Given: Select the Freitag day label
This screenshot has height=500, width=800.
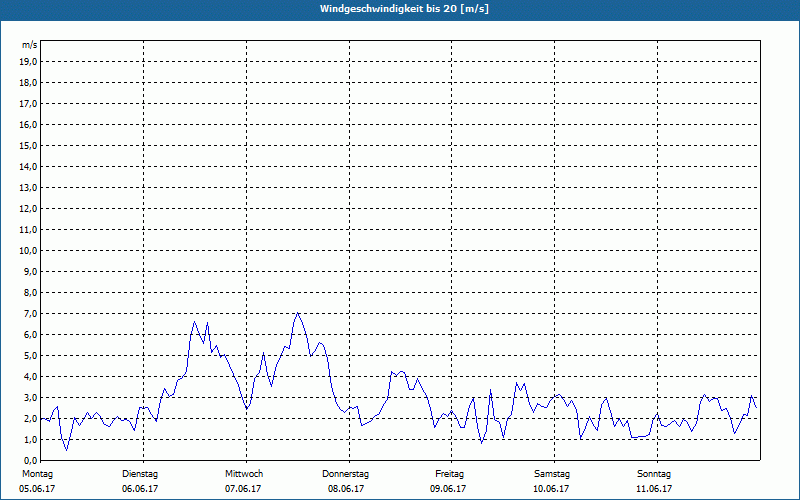Looking at the screenshot, I should 449,473.
